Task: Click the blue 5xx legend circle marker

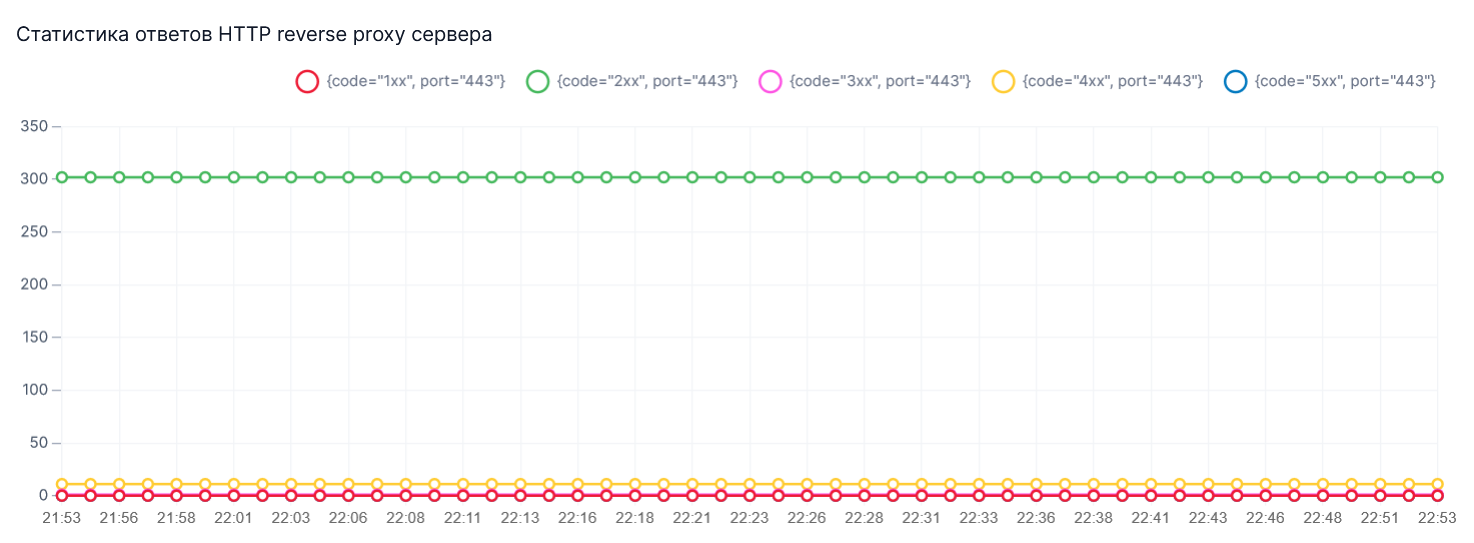Action: pos(1236,82)
